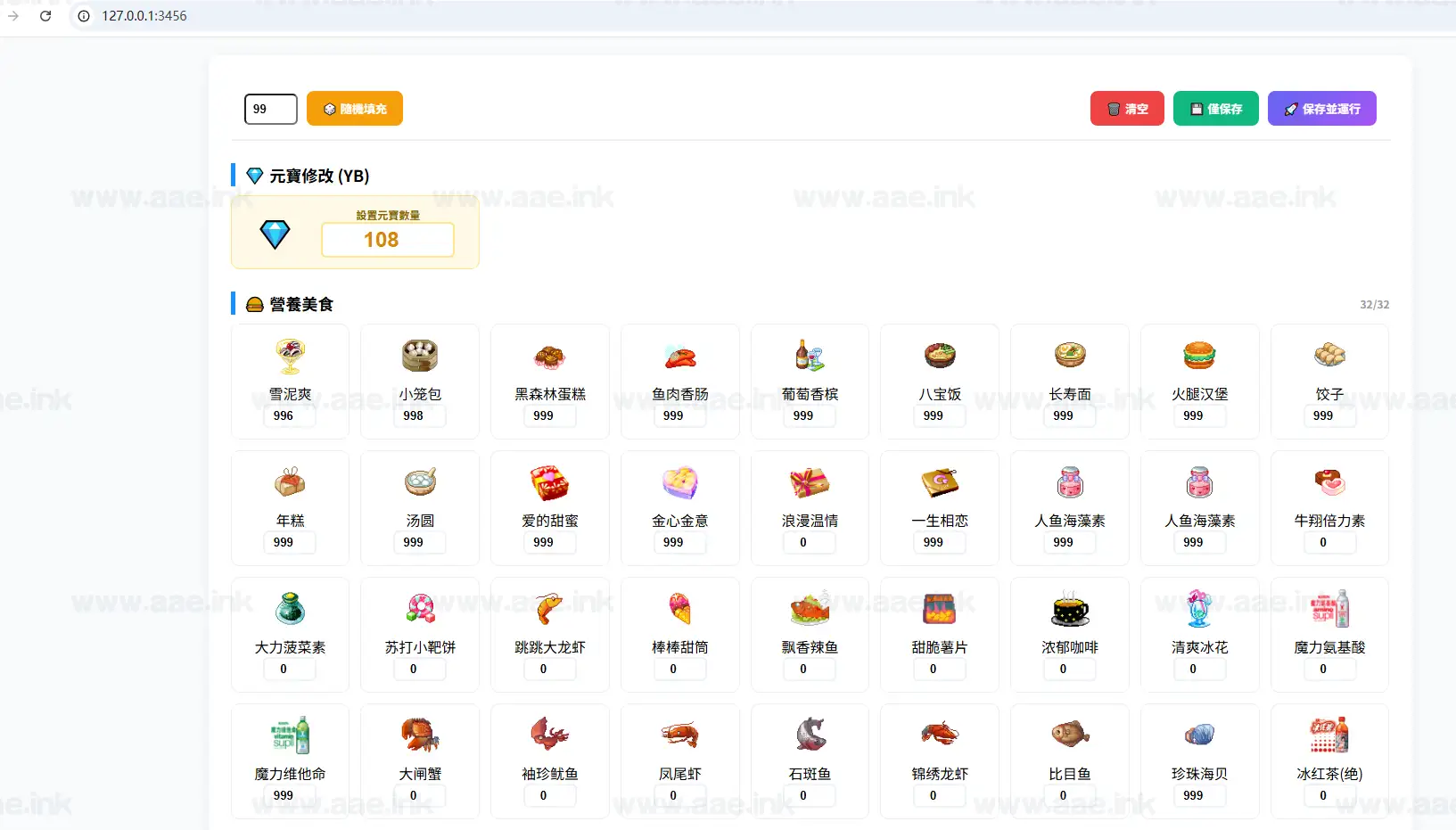Click the 設置元寶數量 label
The height and width of the screenshot is (830, 1456).
(x=388, y=215)
